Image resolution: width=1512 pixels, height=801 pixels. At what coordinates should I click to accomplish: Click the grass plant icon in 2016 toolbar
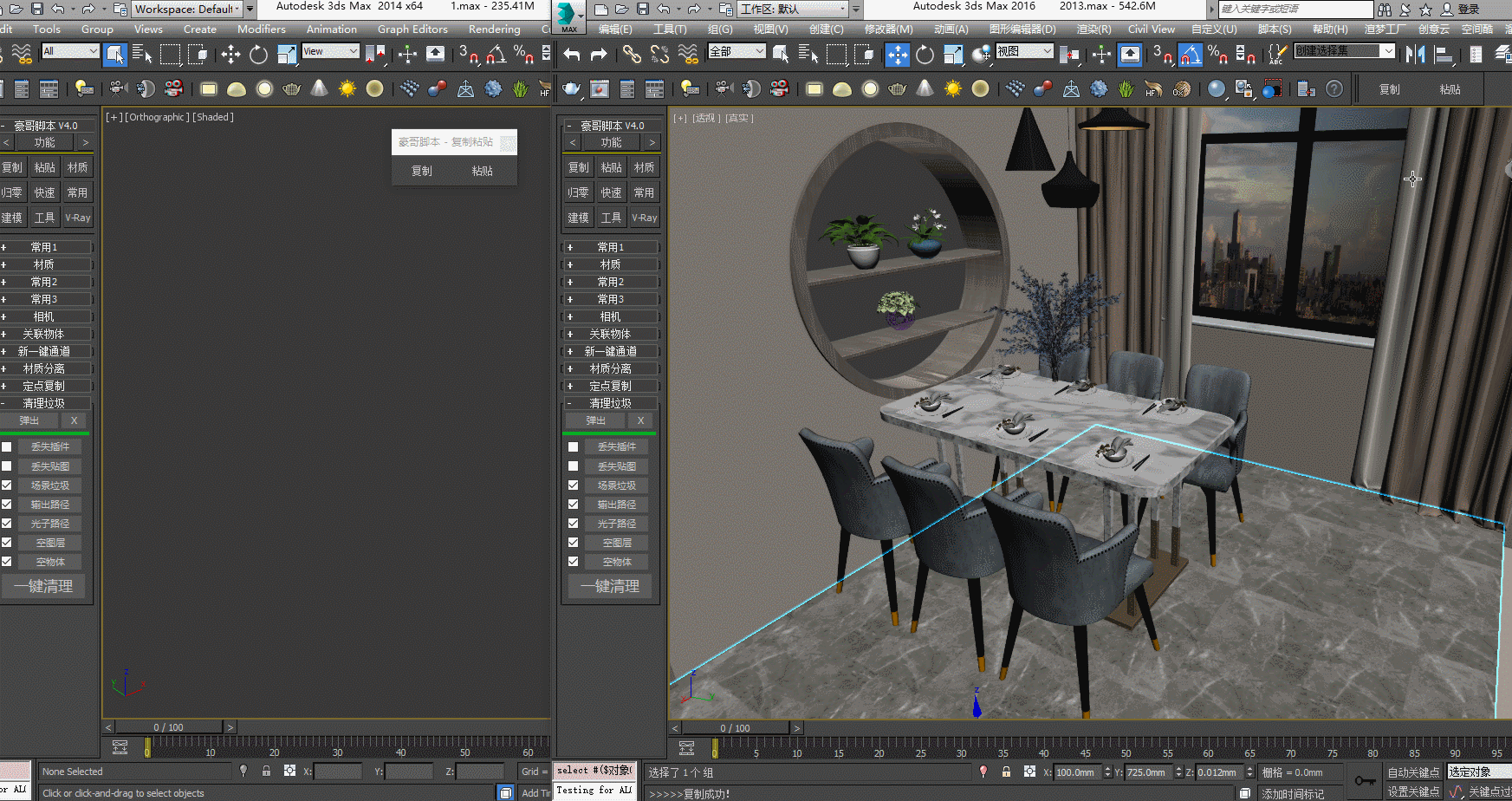point(1126,88)
